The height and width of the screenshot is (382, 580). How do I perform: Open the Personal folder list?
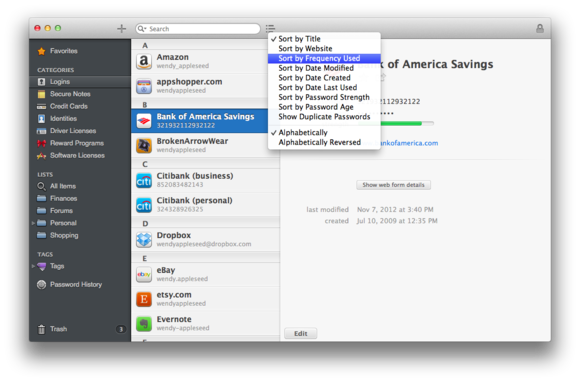[x=63, y=223]
